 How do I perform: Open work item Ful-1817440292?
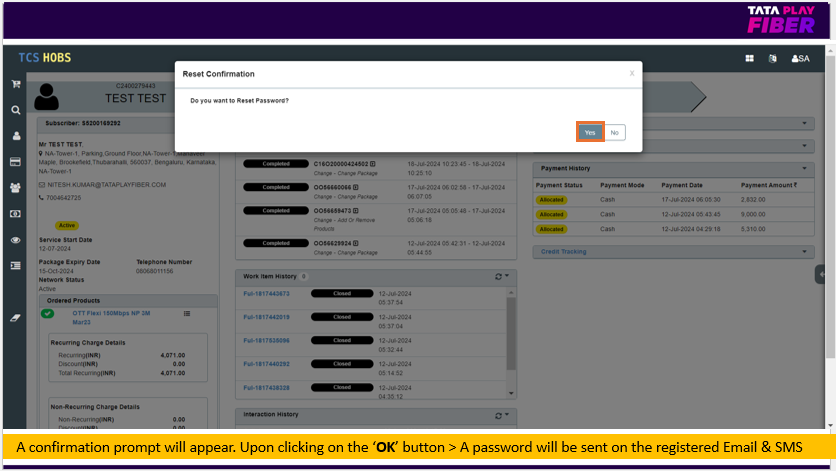pyautogui.click(x=267, y=364)
